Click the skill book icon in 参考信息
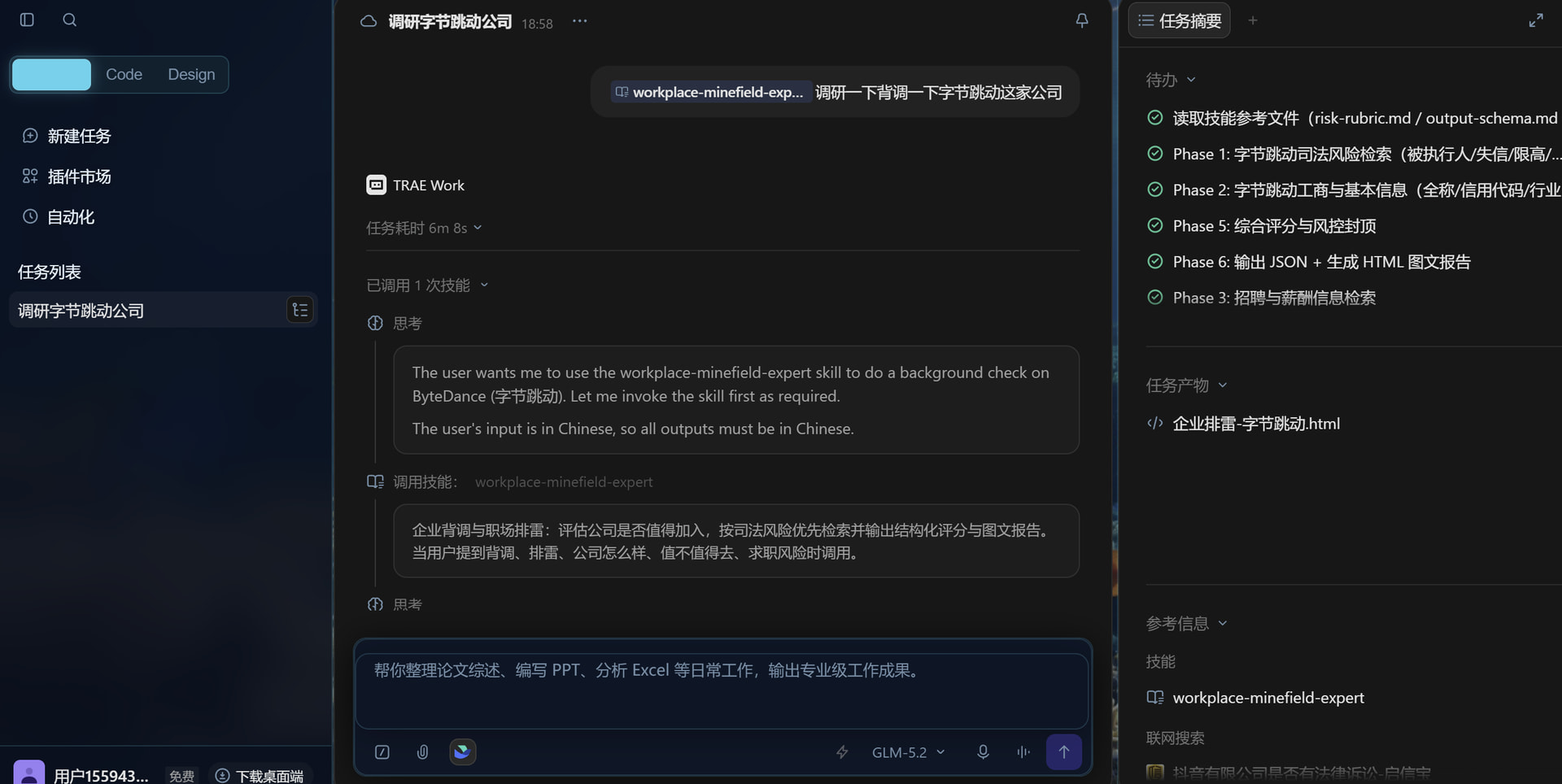Viewport: 1562px width, 784px height. pyautogui.click(x=1155, y=697)
